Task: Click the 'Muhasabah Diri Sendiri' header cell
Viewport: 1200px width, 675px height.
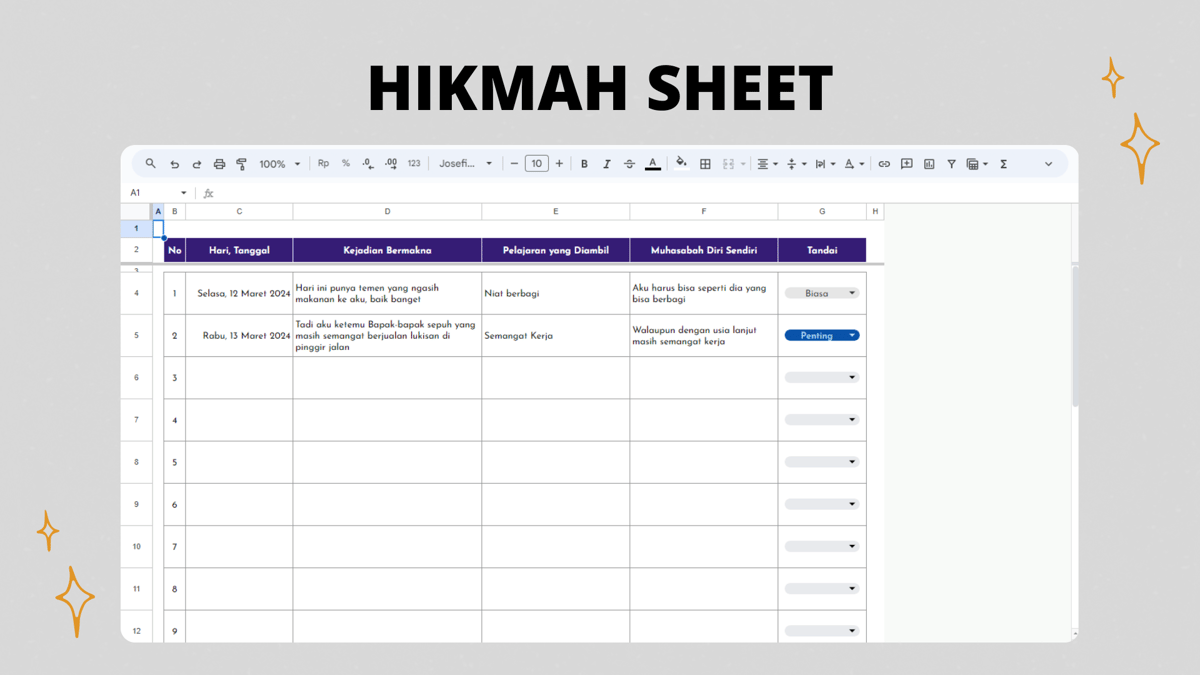Action: (704, 250)
